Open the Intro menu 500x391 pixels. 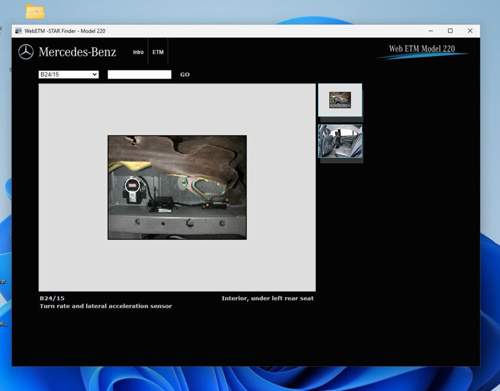[138, 52]
